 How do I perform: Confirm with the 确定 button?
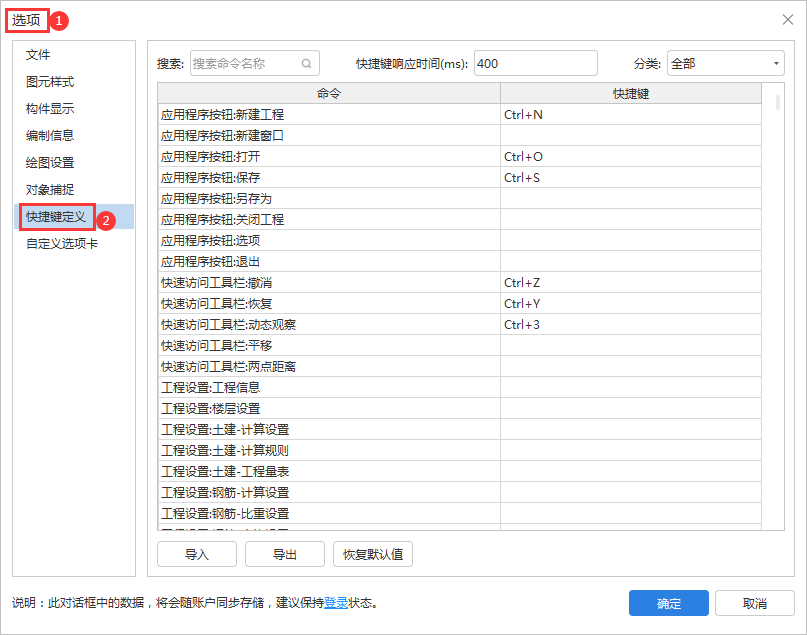click(669, 603)
